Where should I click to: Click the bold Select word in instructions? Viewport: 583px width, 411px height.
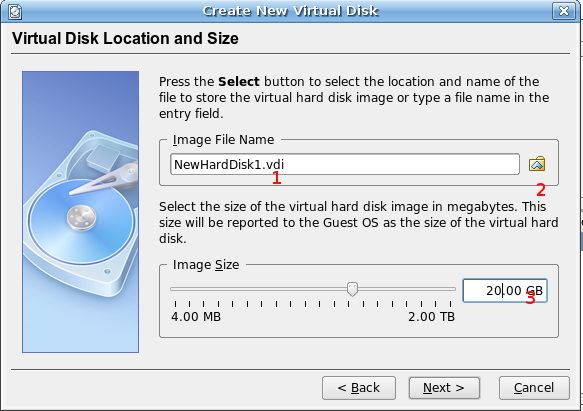(239, 81)
